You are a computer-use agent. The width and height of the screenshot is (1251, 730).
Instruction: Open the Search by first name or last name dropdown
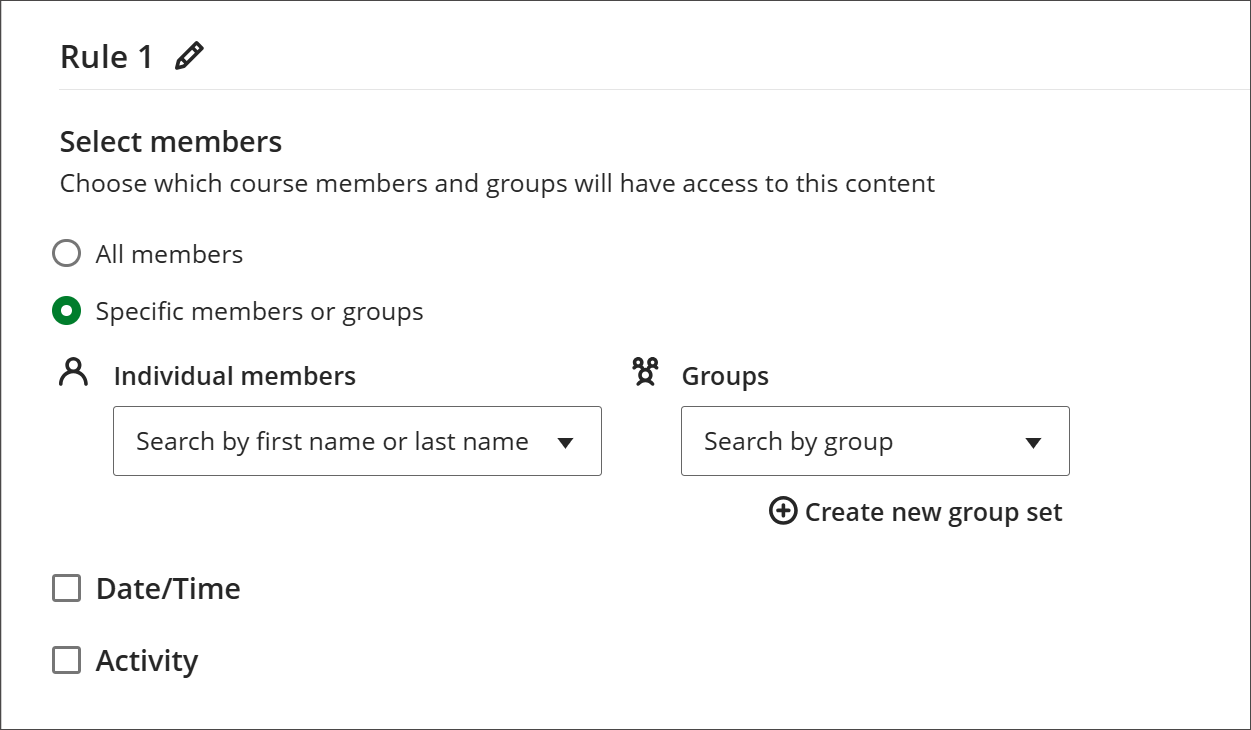[x=357, y=441]
